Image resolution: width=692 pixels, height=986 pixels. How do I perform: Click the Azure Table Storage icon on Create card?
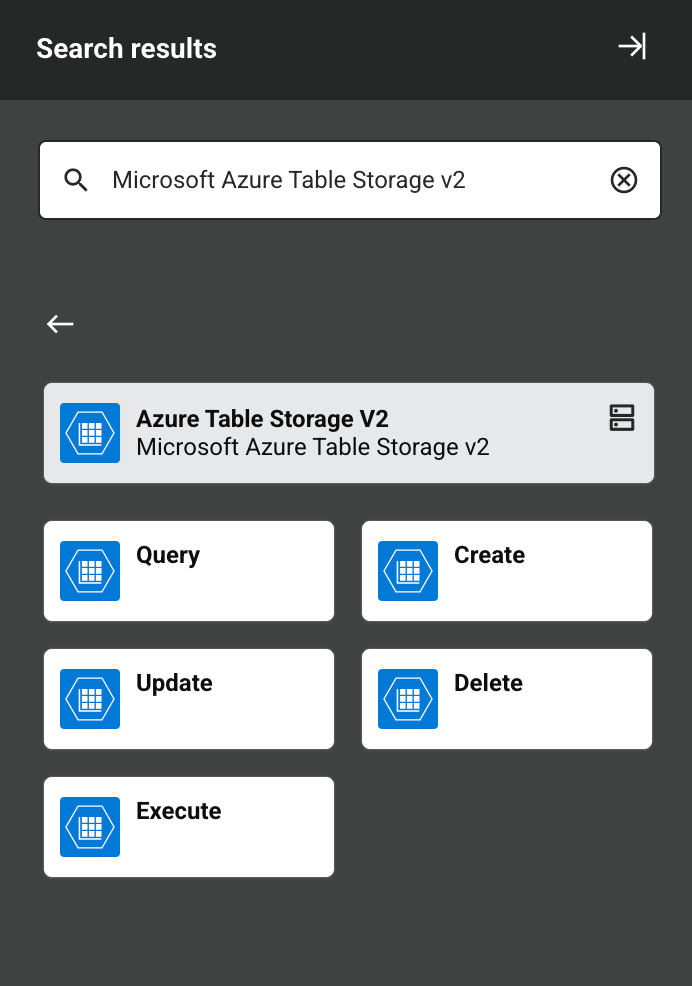pos(407,570)
